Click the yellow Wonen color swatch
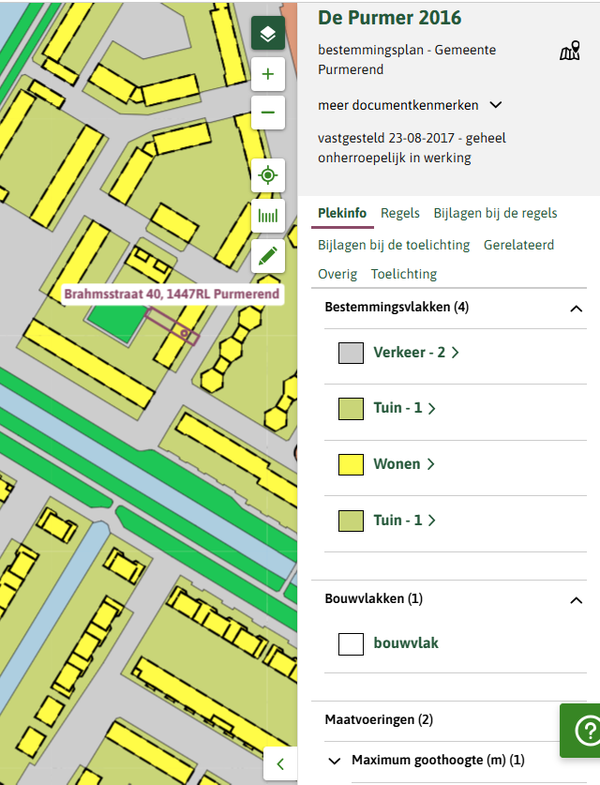The height and width of the screenshot is (785, 600). coord(350,464)
